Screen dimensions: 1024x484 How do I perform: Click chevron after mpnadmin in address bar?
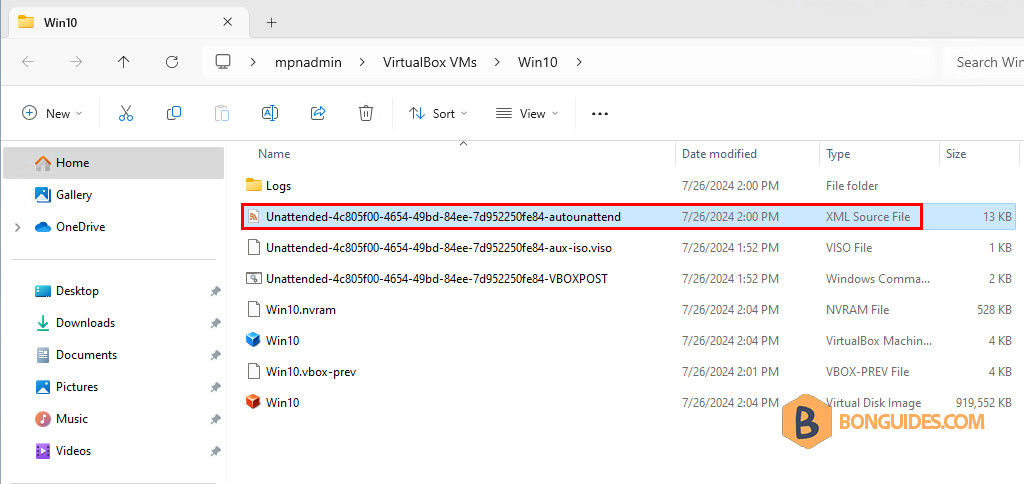coord(362,62)
